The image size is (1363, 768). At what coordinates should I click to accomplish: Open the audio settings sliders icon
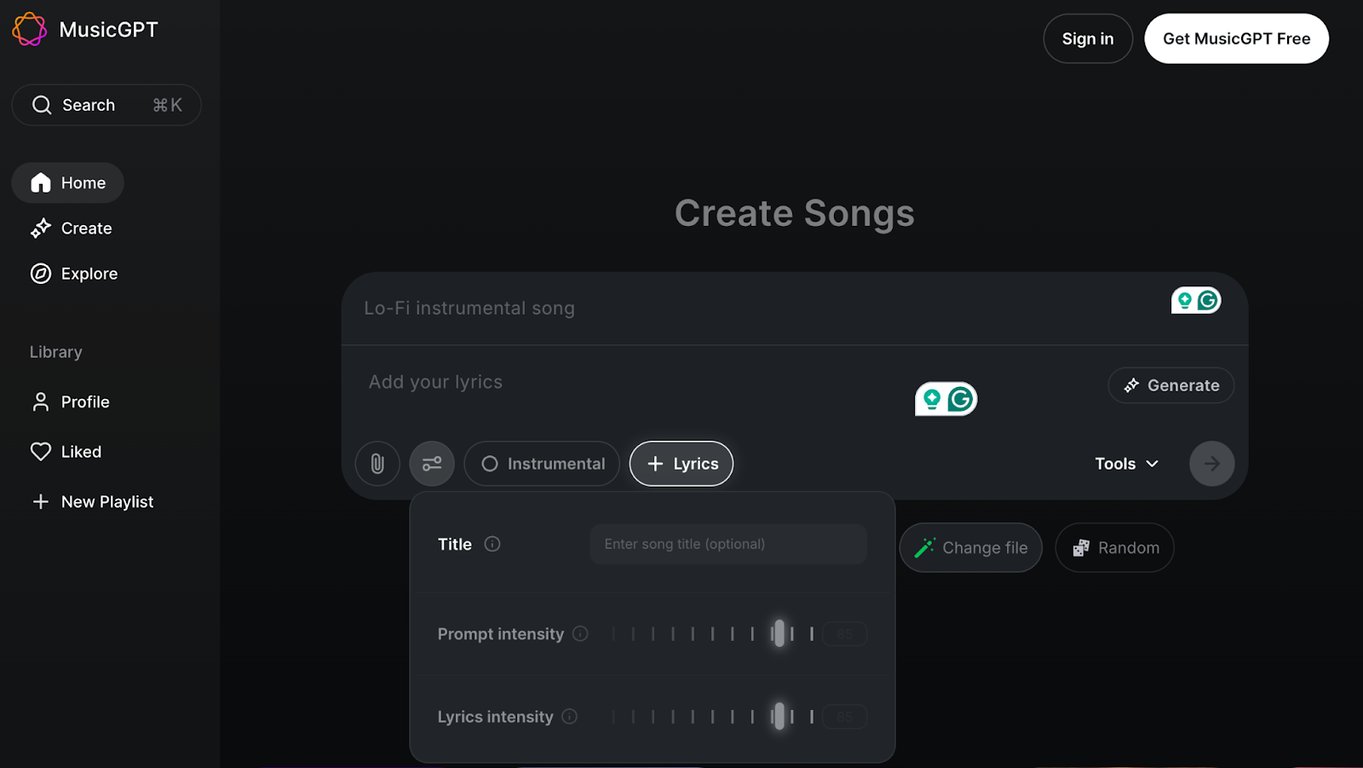431,463
